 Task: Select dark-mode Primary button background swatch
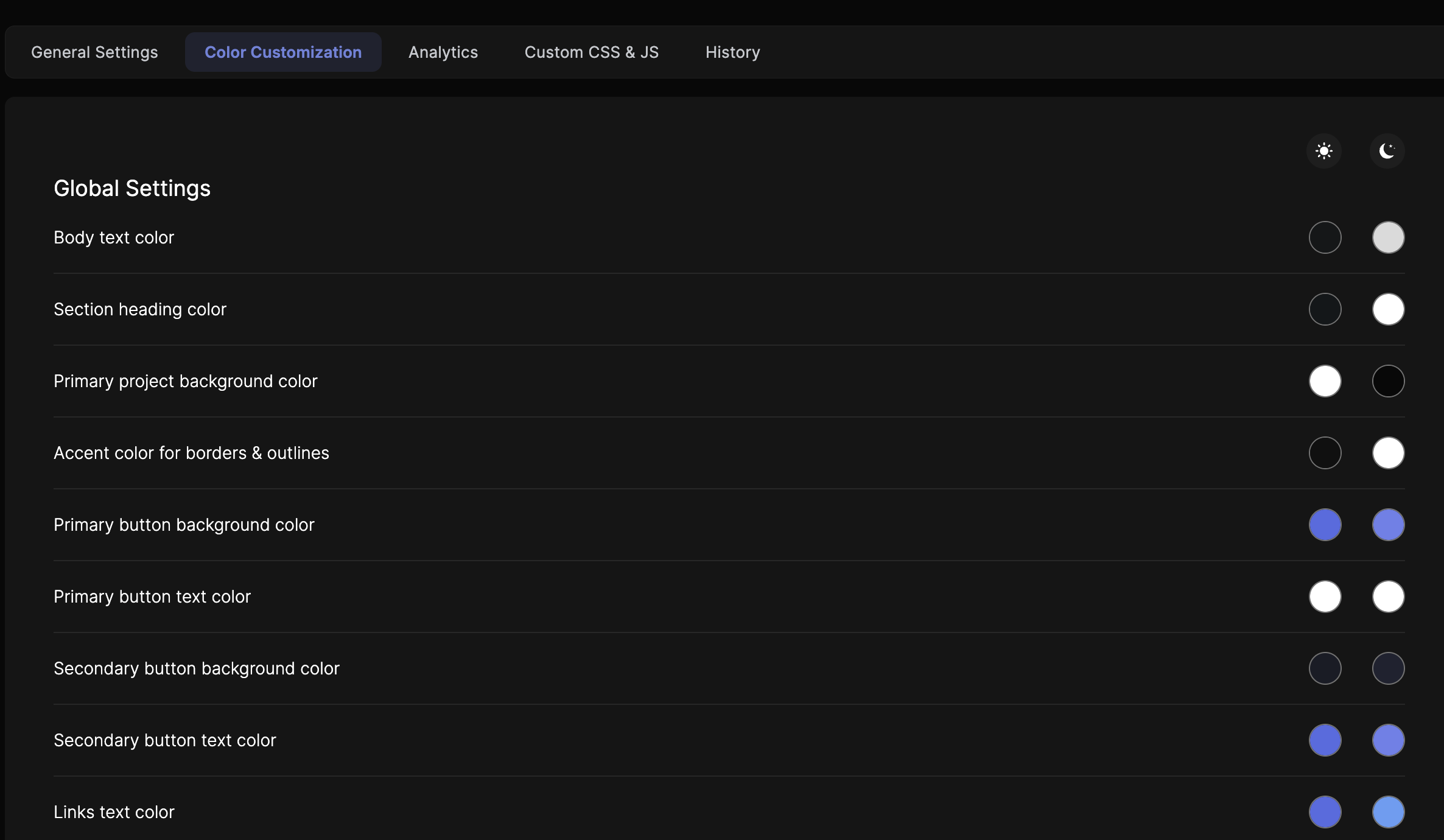click(x=1389, y=525)
